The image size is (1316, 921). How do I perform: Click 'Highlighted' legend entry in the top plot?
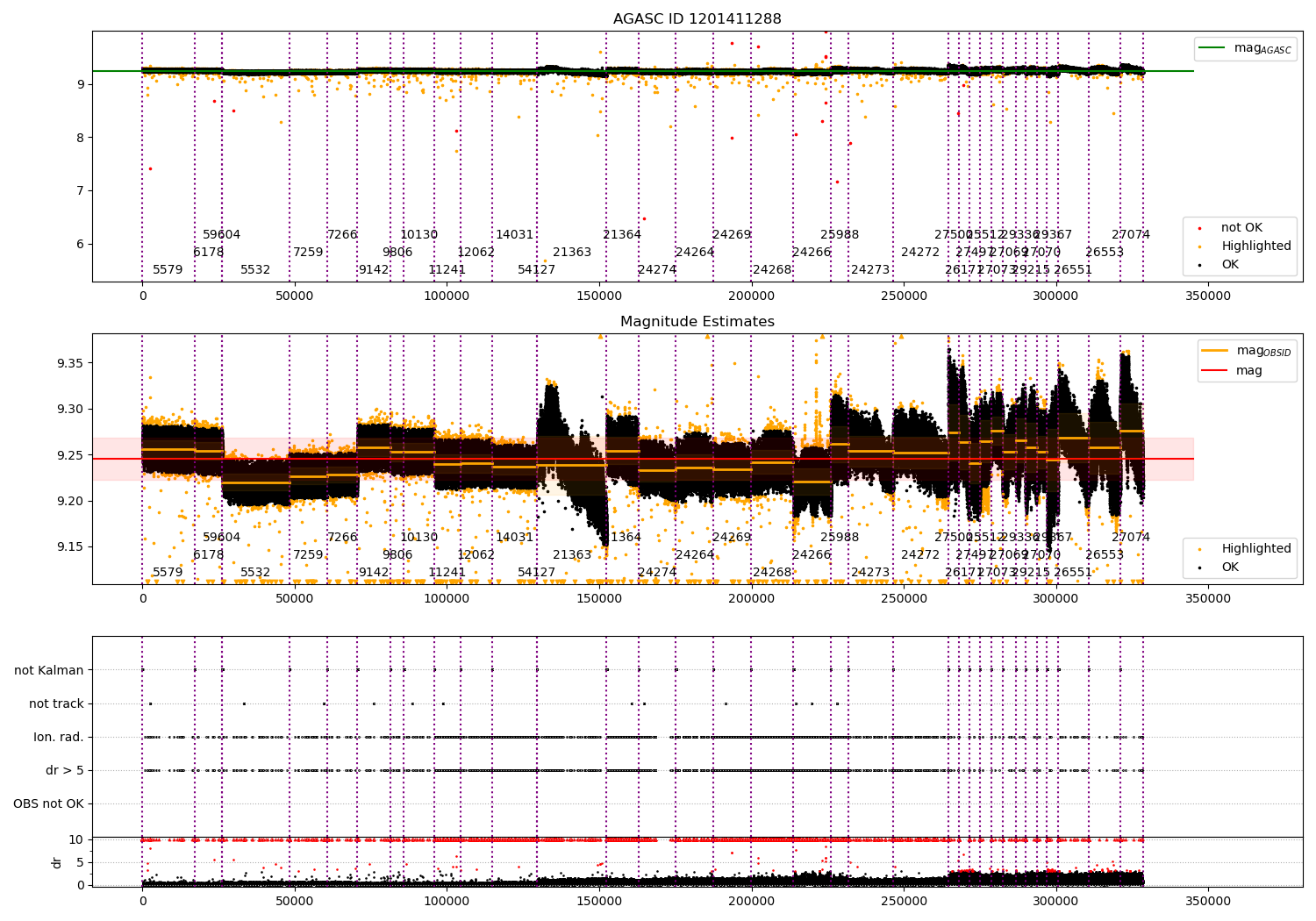pyautogui.click(x=1246, y=246)
